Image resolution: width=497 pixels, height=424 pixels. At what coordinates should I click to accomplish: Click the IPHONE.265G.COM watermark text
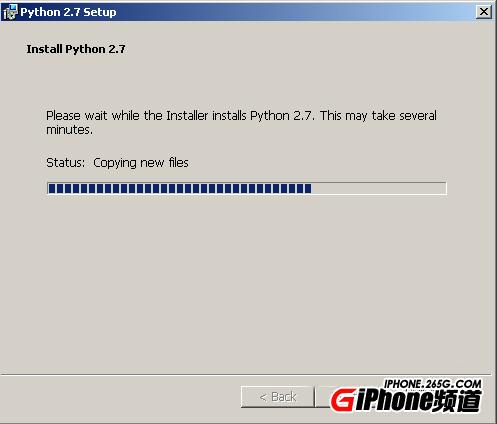[x=433, y=384]
